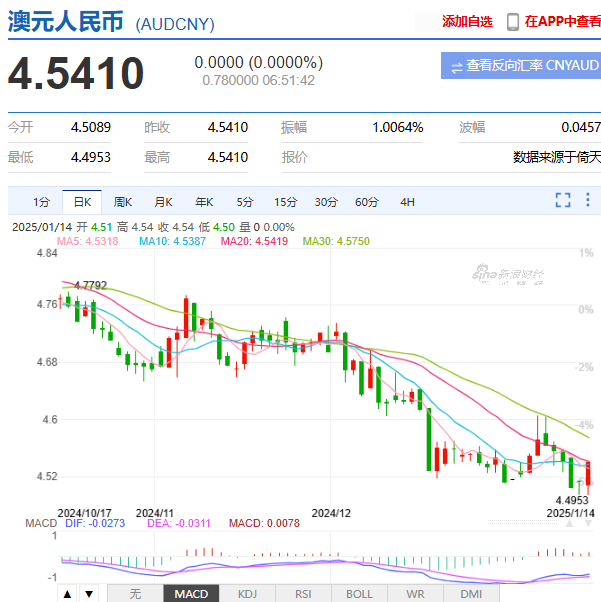Click the fullscreen chart icon
Image resolution: width=601 pixels, height=602 pixels.
562,201
